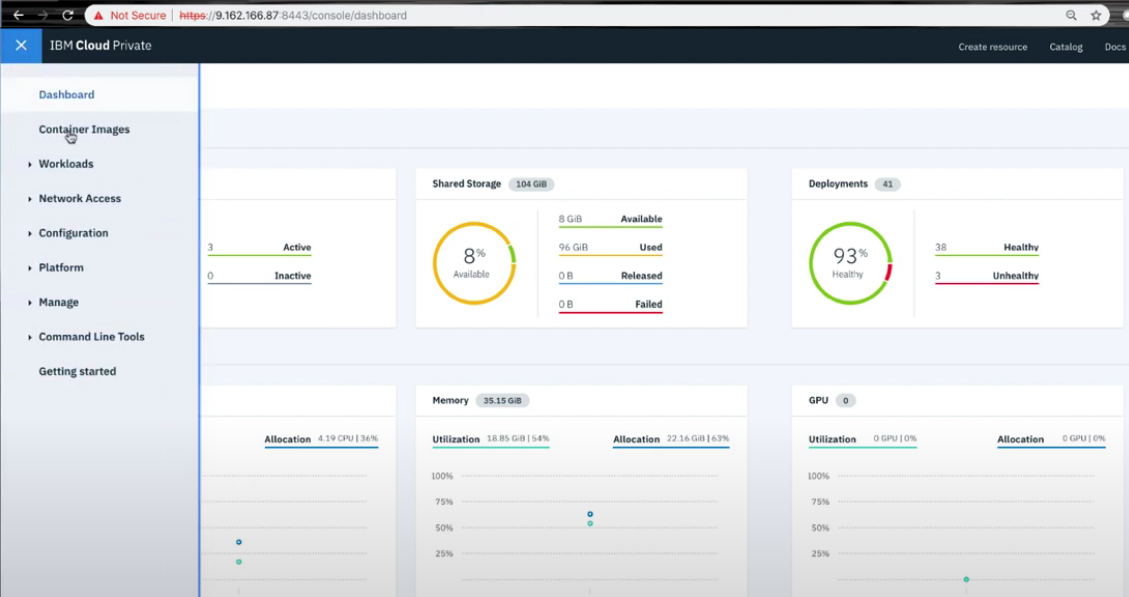Click the Active count label
Viewport: 1129px width, 597px height.
click(x=297, y=247)
